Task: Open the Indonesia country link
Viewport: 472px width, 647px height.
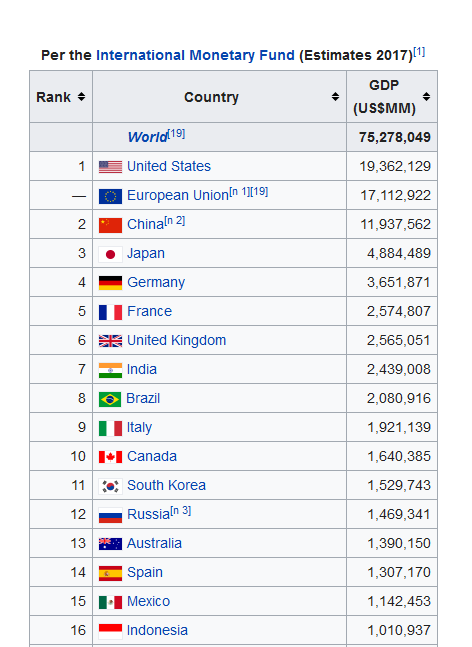Action: pyautogui.click(x=157, y=630)
